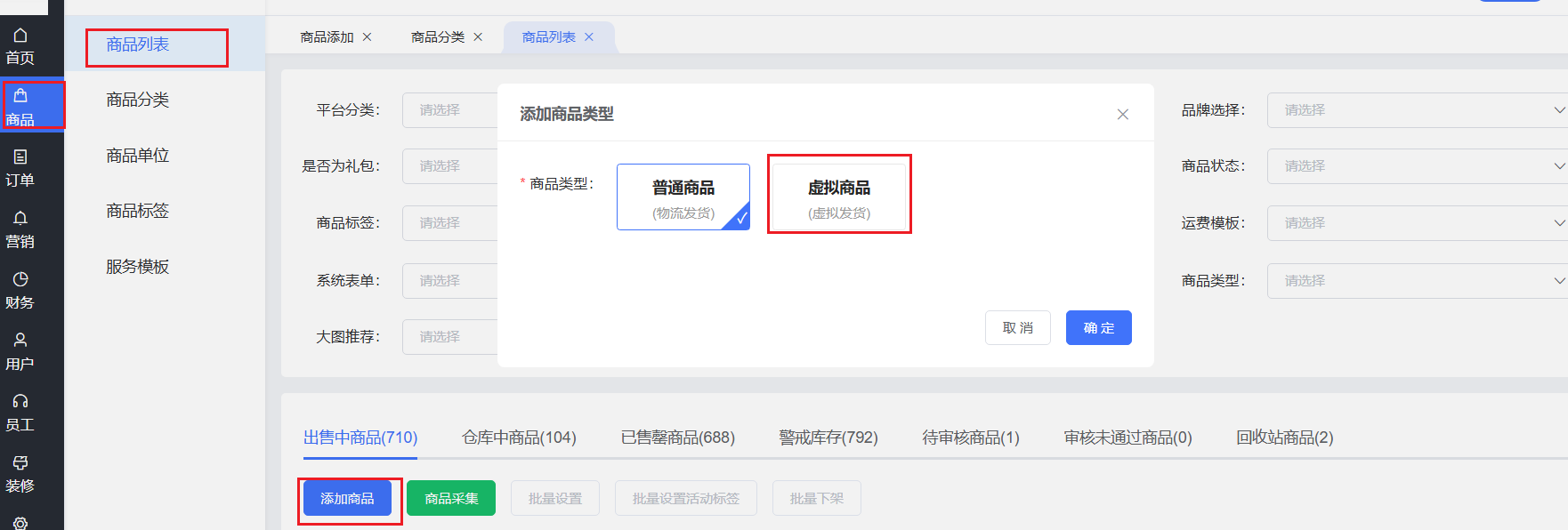Open the settings gear sidebar icon
The width and height of the screenshot is (1568, 530).
(x=20, y=523)
